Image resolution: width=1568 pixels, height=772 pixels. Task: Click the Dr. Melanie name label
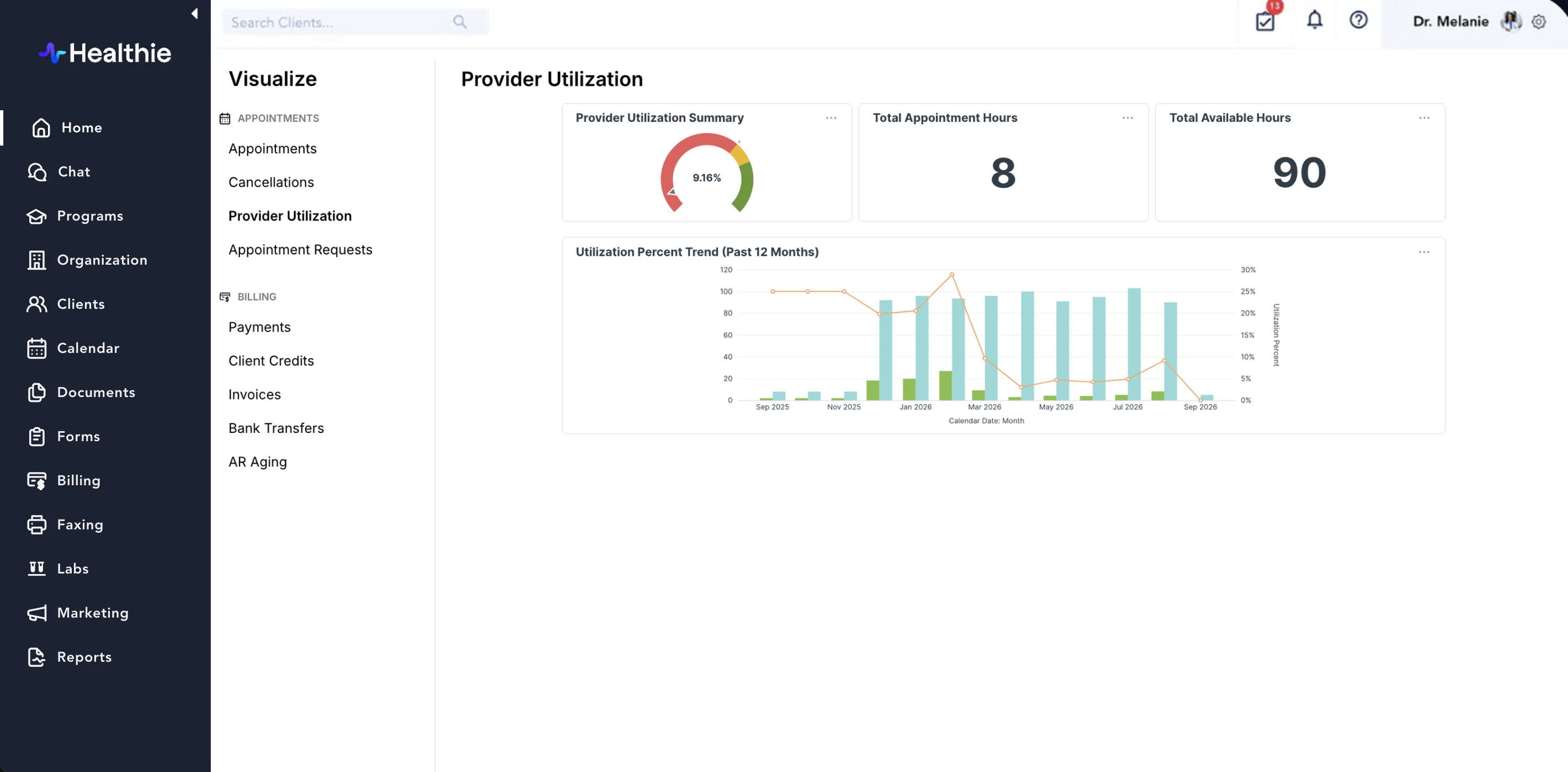(1450, 22)
